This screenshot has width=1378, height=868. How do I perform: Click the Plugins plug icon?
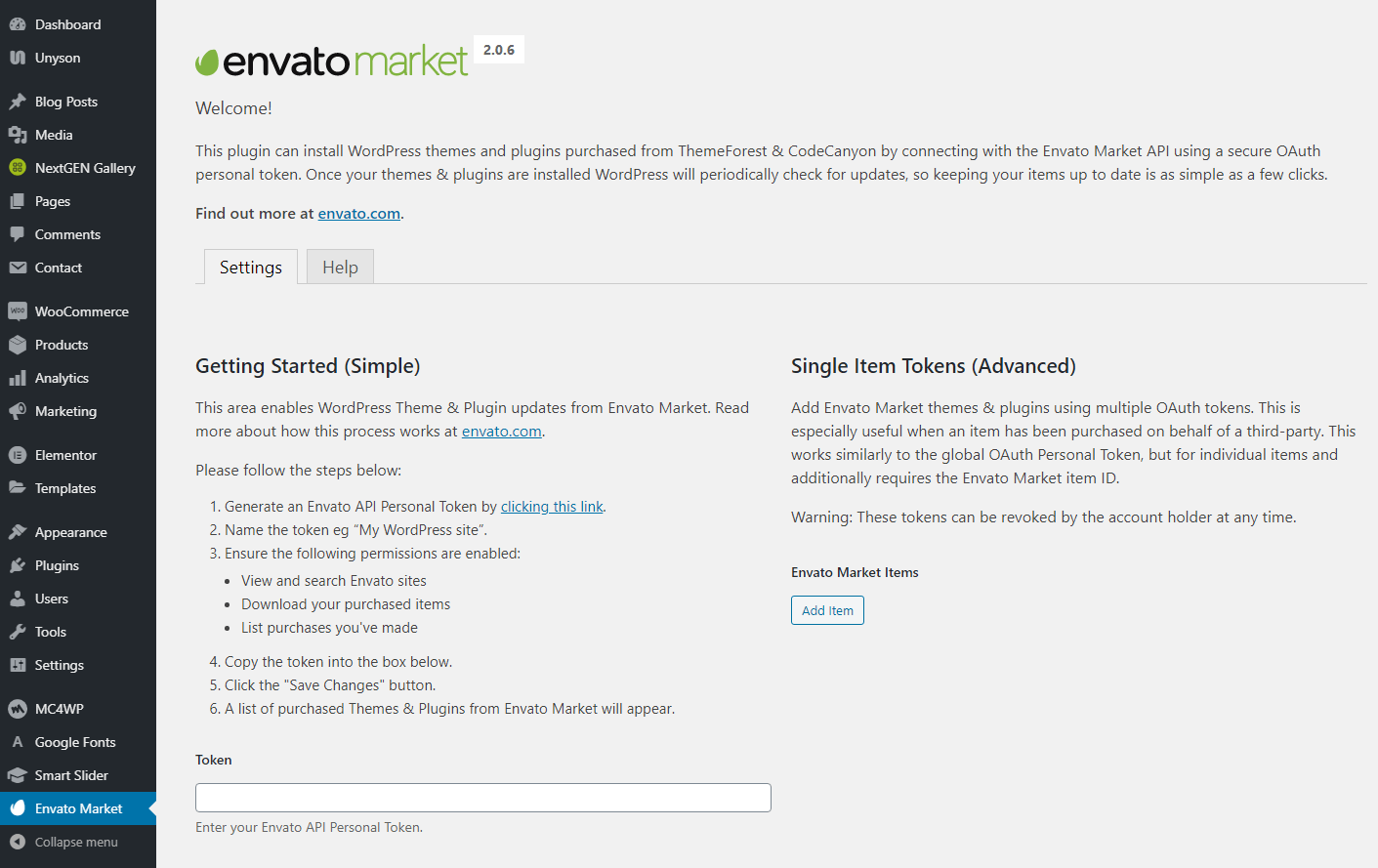tap(18, 565)
